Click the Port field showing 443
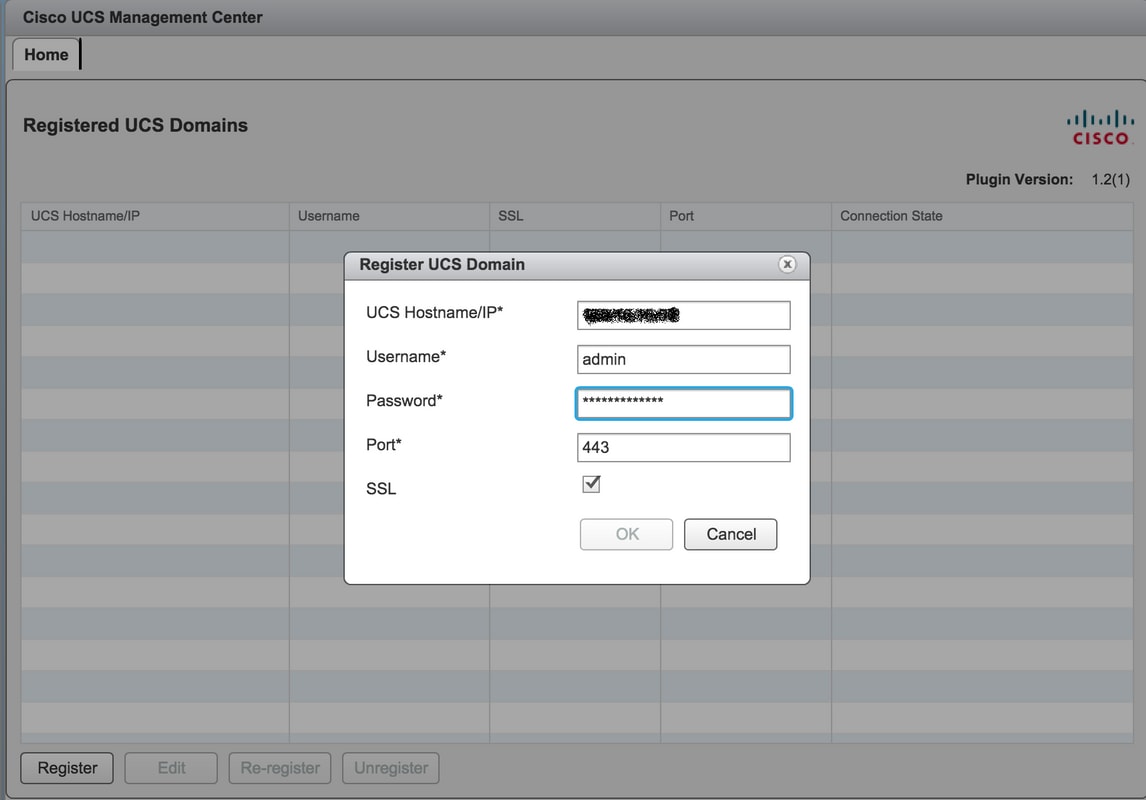This screenshot has width=1146, height=800. tap(683, 447)
